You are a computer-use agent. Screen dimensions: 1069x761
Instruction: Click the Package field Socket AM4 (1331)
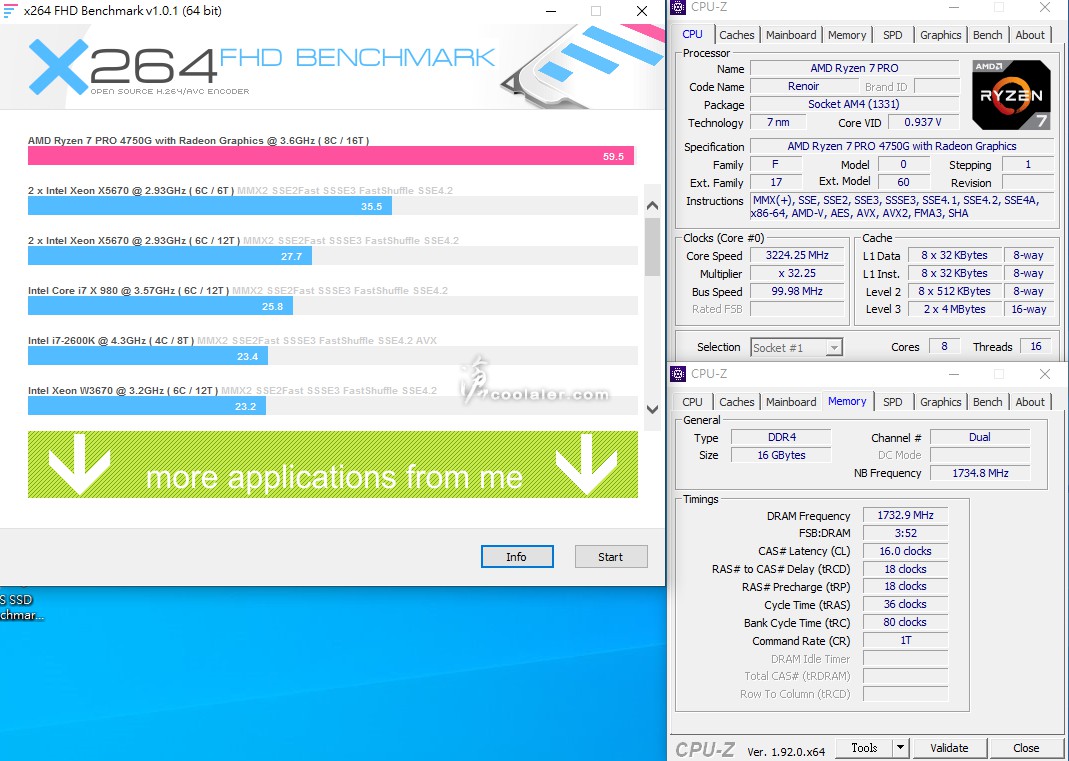click(854, 104)
